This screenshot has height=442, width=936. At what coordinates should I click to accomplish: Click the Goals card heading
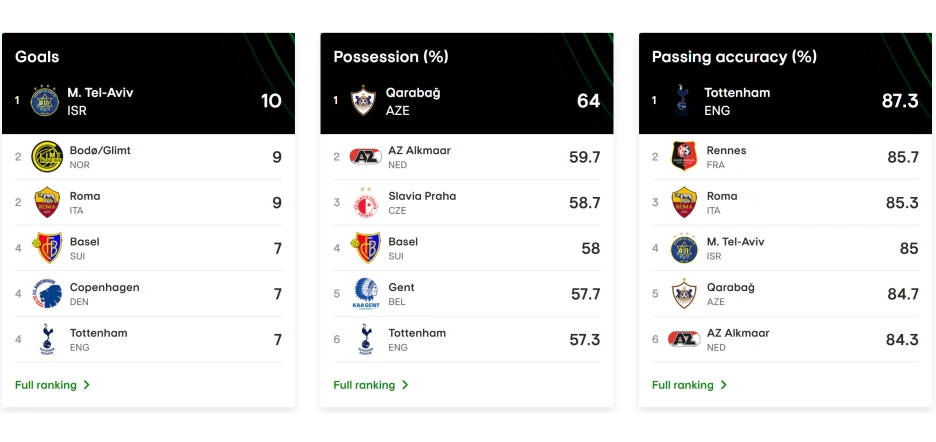[37, 57]
